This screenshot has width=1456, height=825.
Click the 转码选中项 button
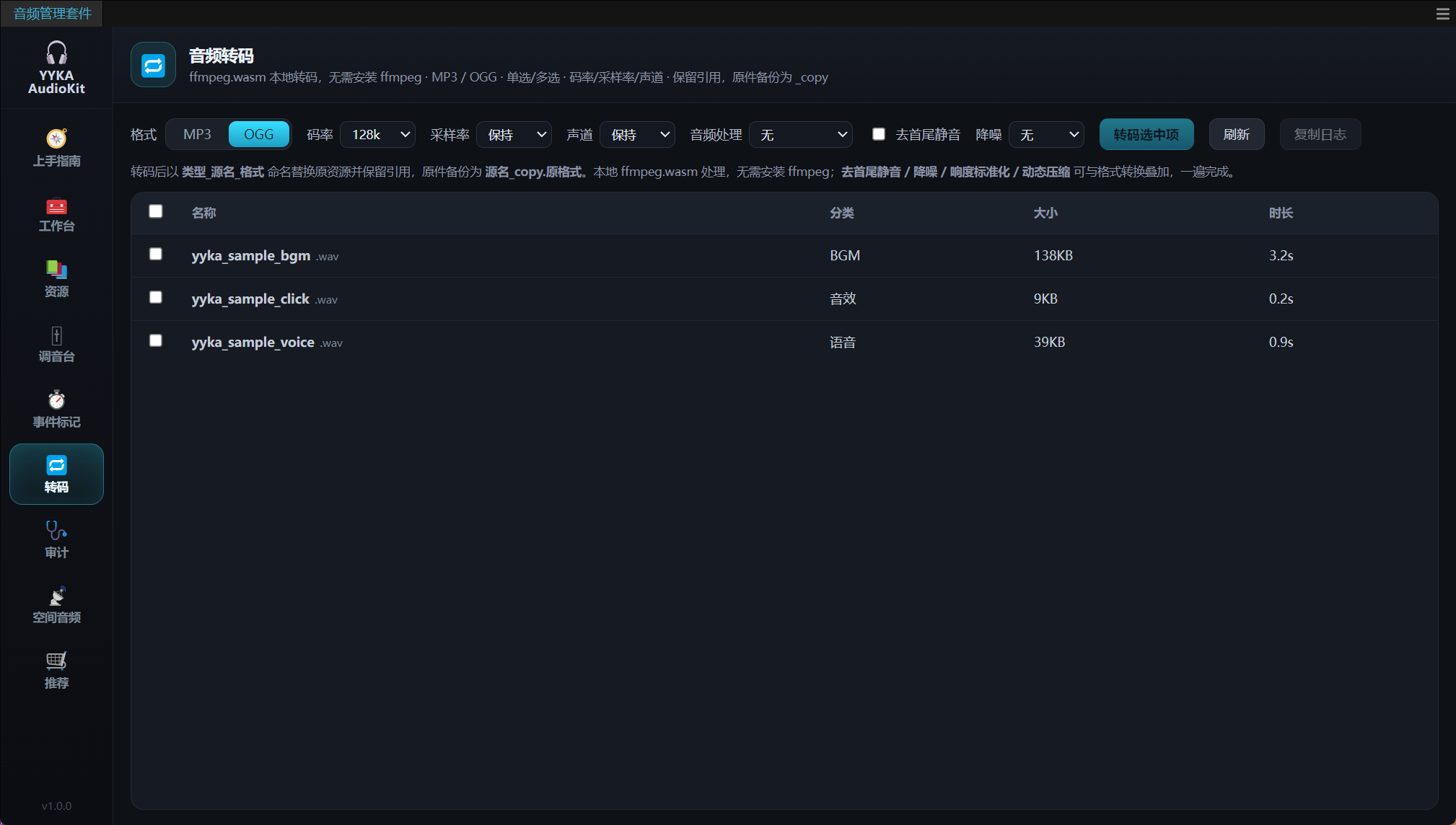coord(1146,135)
